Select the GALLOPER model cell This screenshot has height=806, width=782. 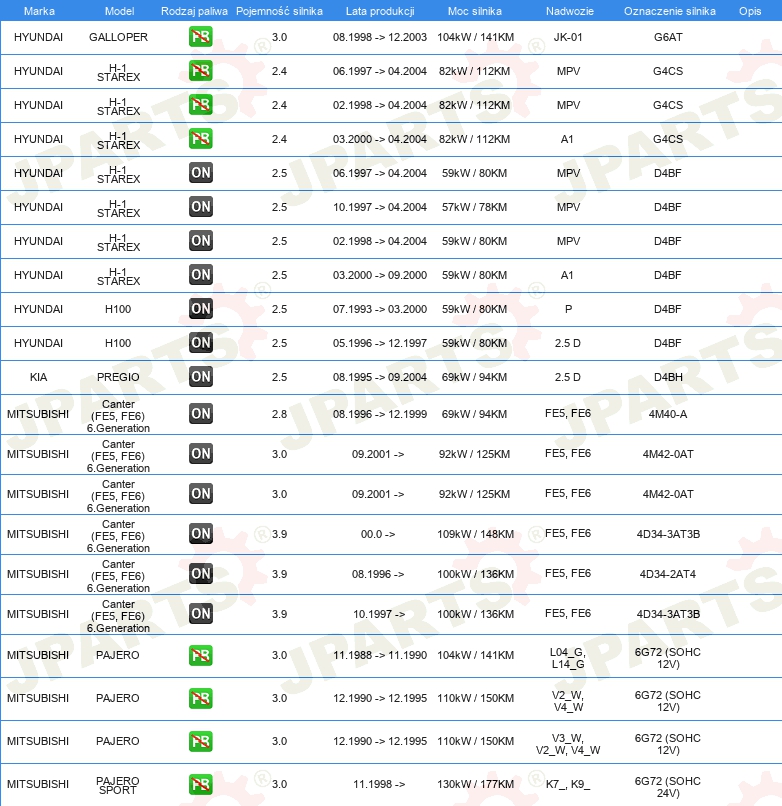tap(118, 37)
